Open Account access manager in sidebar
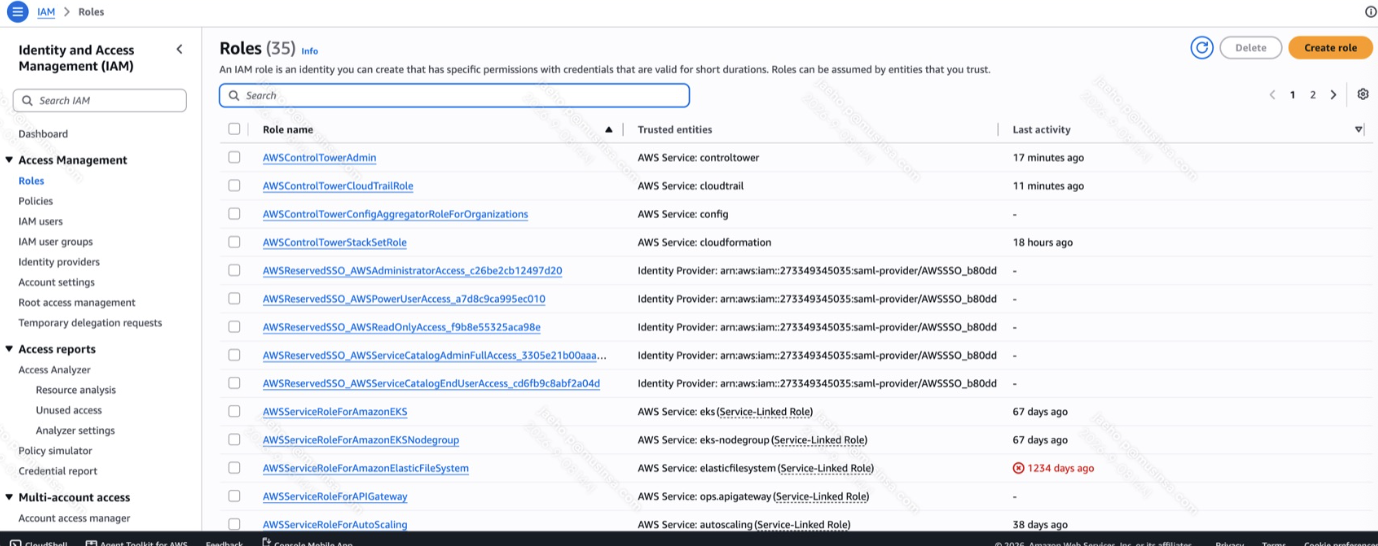 click(x=74, y=518)
